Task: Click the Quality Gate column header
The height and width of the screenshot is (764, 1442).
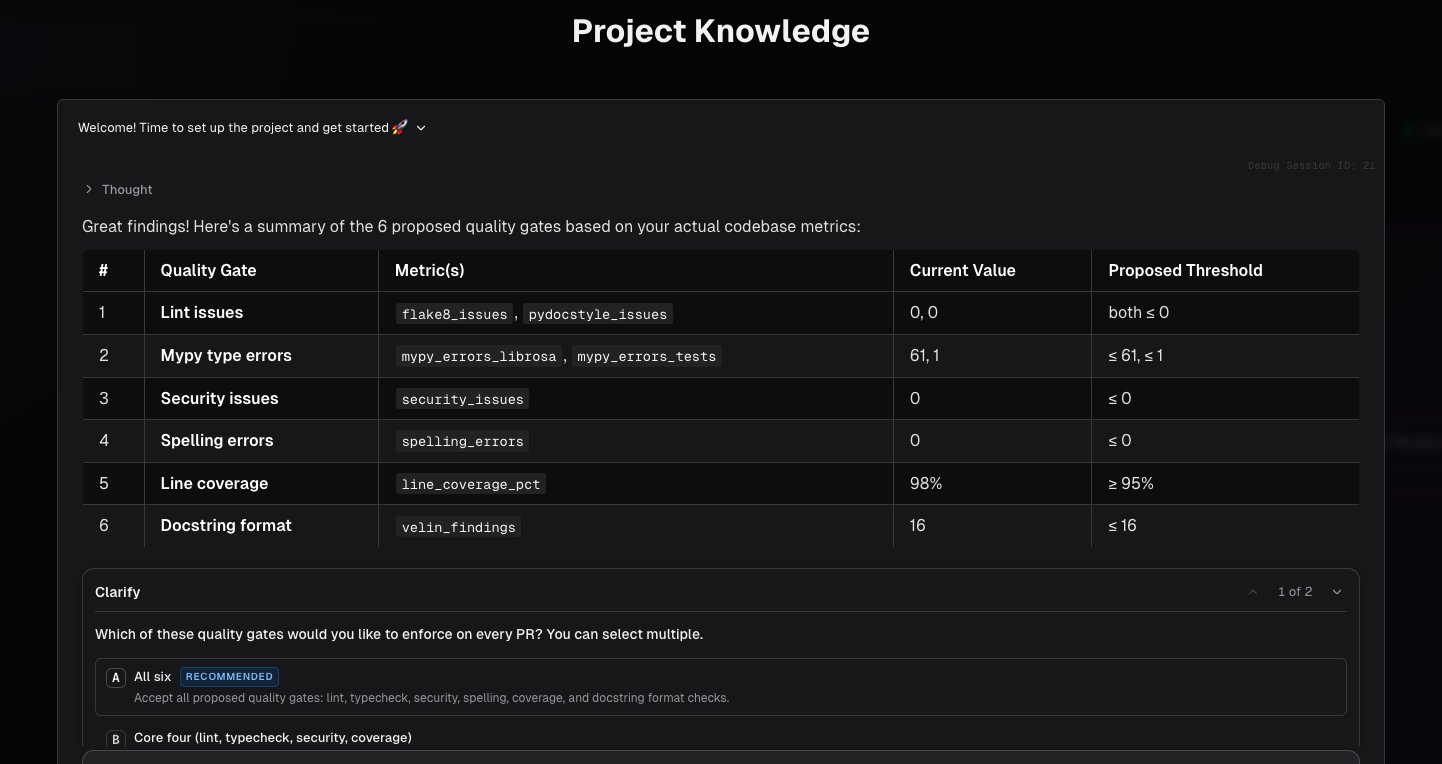Action: (x=208, y=270)
